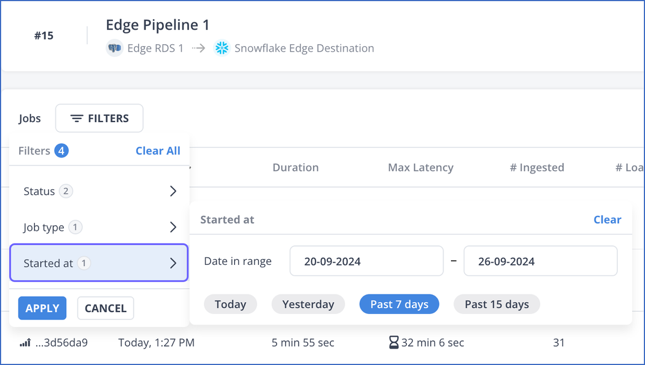Image resolution: width=645 pixels, height=365 pixels.
Task: Click the end date field 26-09-2024
Action: point(541,261)
